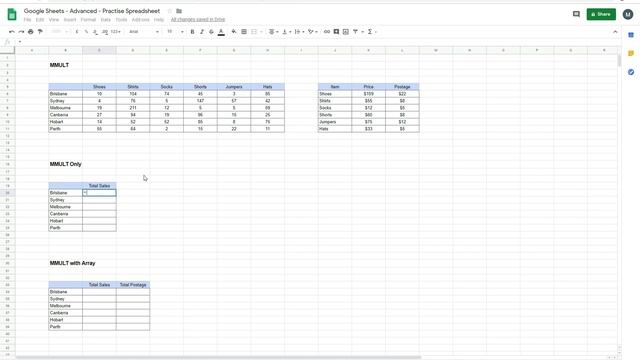
Task: Open the Format menu
Action: pos(88,20)
